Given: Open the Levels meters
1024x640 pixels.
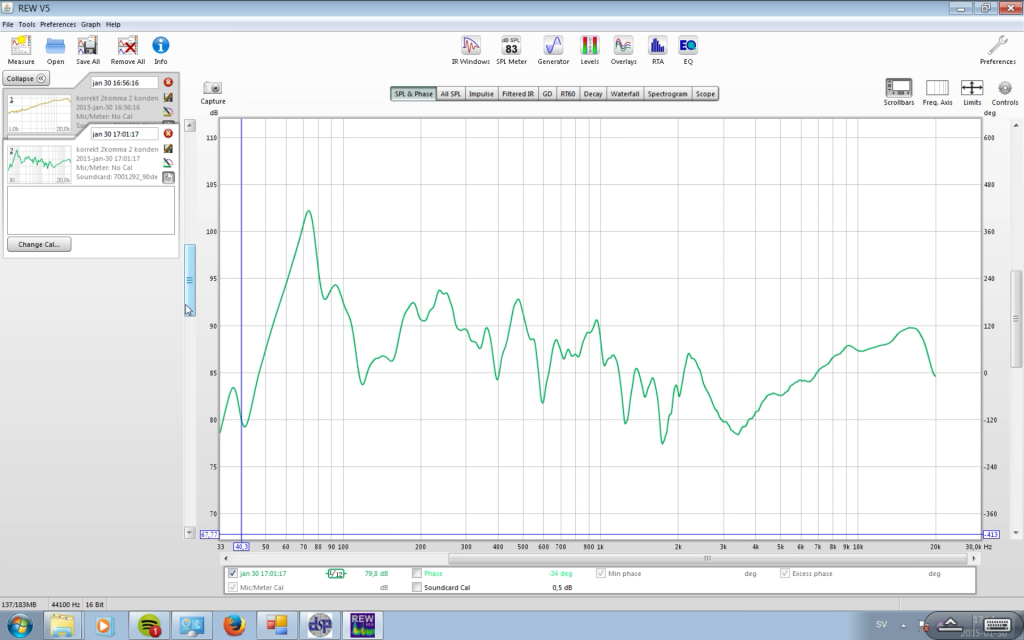Looking at the screenshot, I should click(590, 50).
